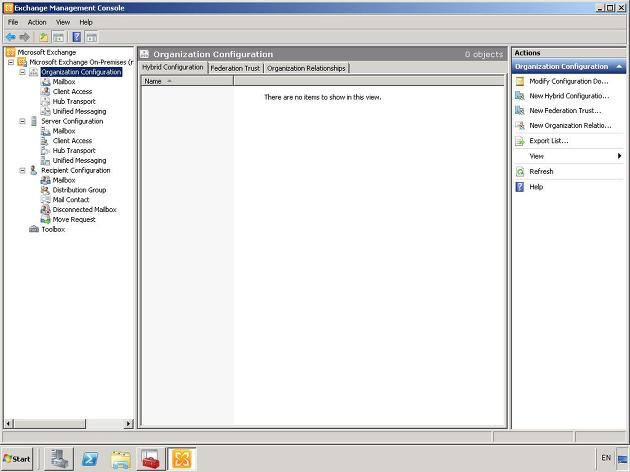The width and height of the screenshot is (630, 472).
Task: Click the Up one level toolbar icon
Action: point(43,37)
